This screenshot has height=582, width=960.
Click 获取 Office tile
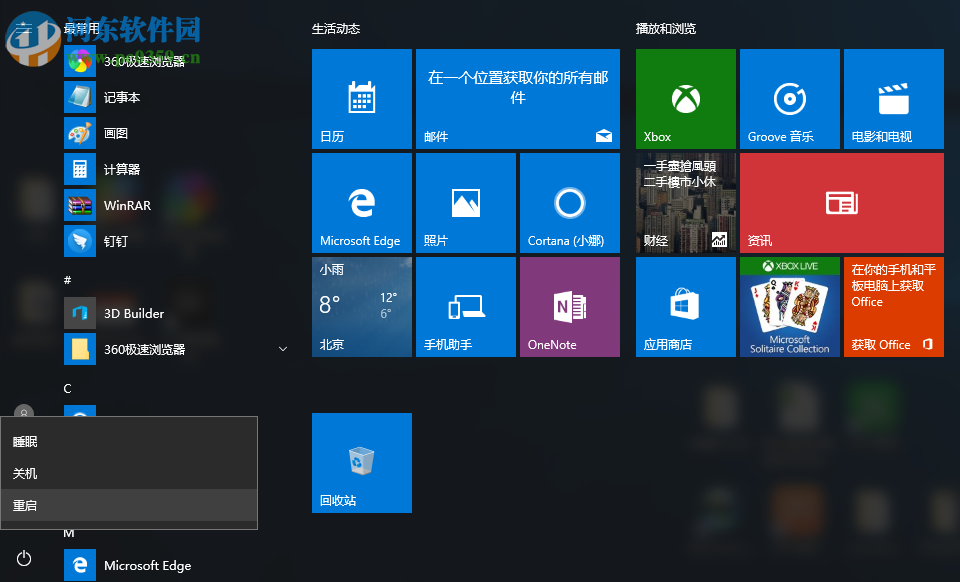coord(893,306)
